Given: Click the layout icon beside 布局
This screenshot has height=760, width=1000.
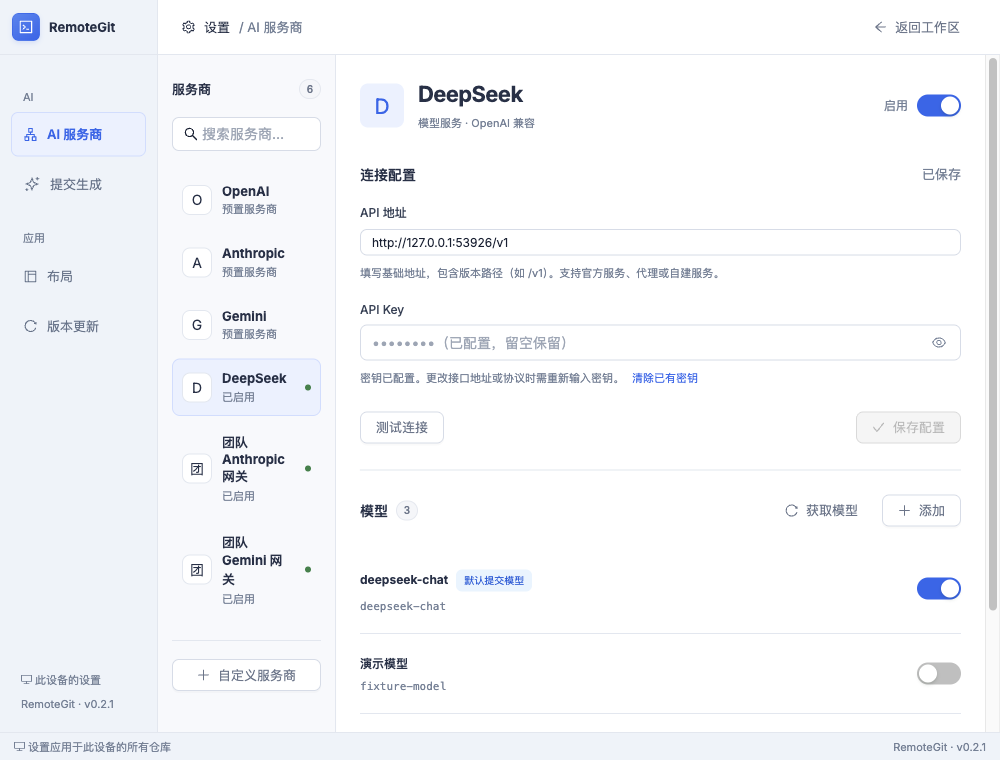Looking at the screenshot, I should [30, 276].
